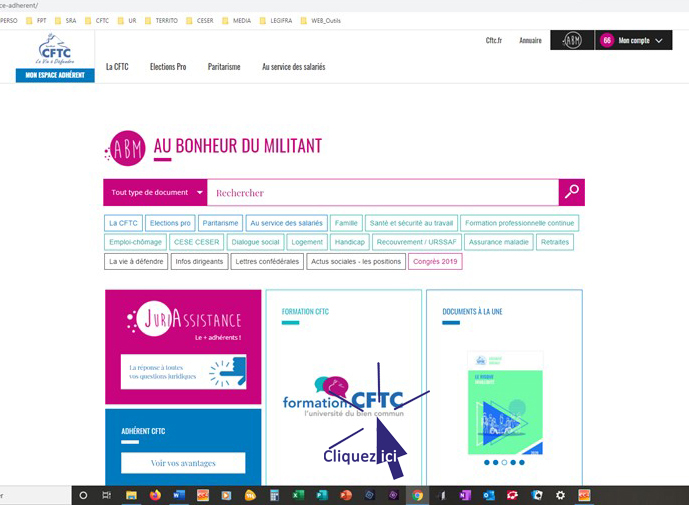Open the SRA bookmarks folder
This screenshot has width=689, height=505.
65,21
